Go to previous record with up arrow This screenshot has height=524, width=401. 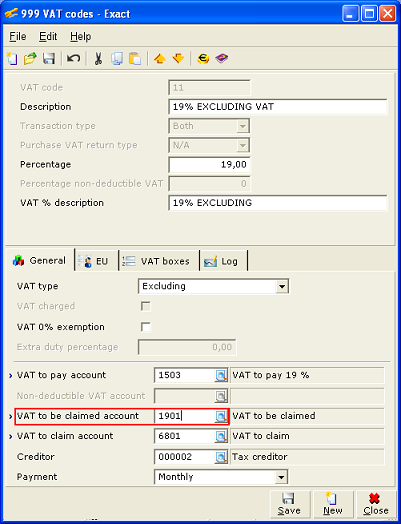pos(159,59)
